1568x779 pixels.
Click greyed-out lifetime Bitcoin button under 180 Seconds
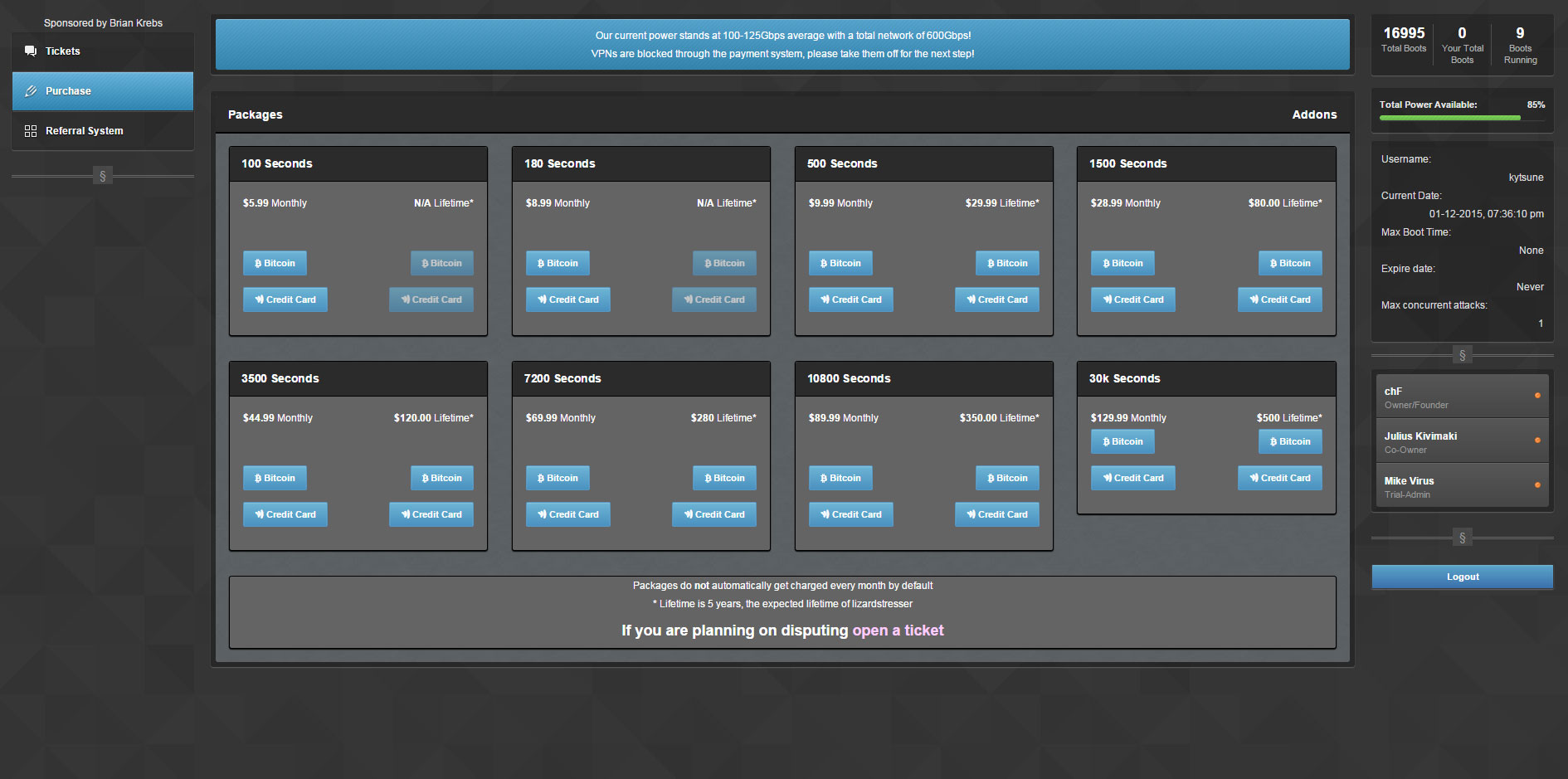click(725, 263)
